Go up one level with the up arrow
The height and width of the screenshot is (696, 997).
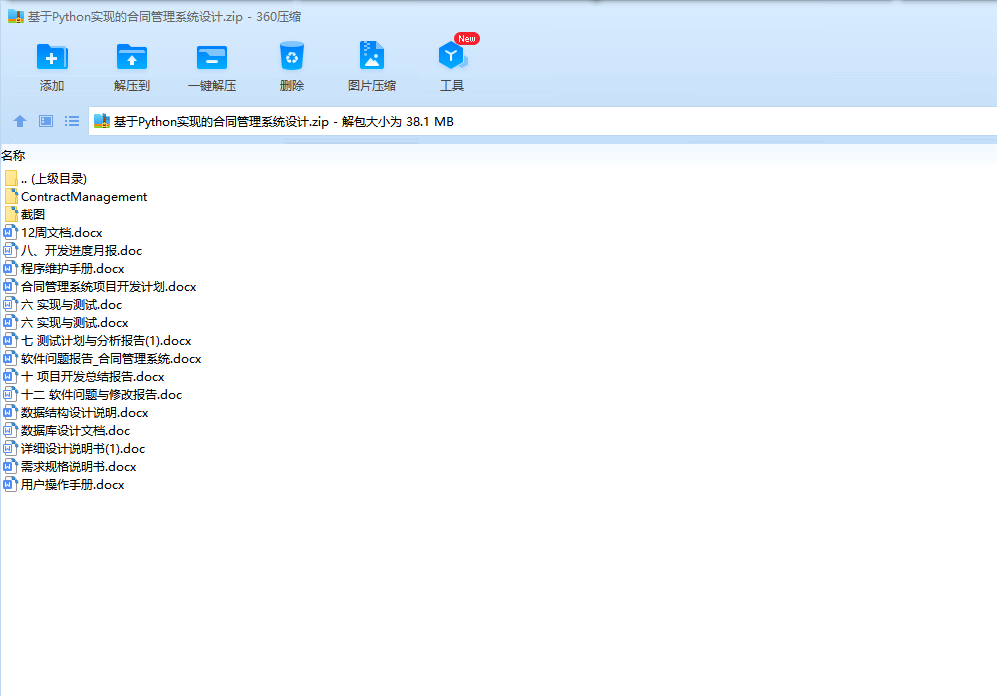[20, 121]
